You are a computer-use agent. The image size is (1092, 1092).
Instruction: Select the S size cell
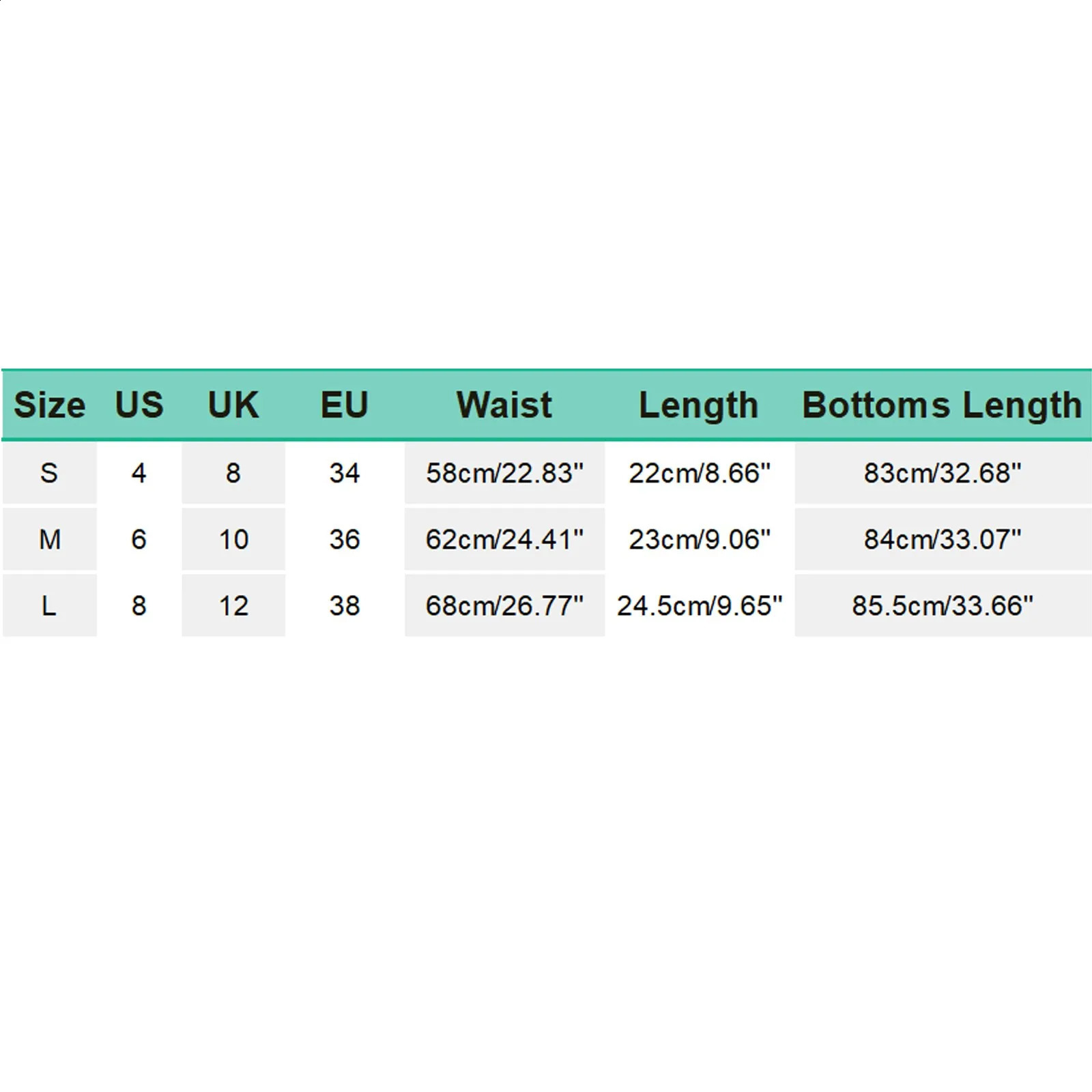pyautogui.click(x=49, y=473)
